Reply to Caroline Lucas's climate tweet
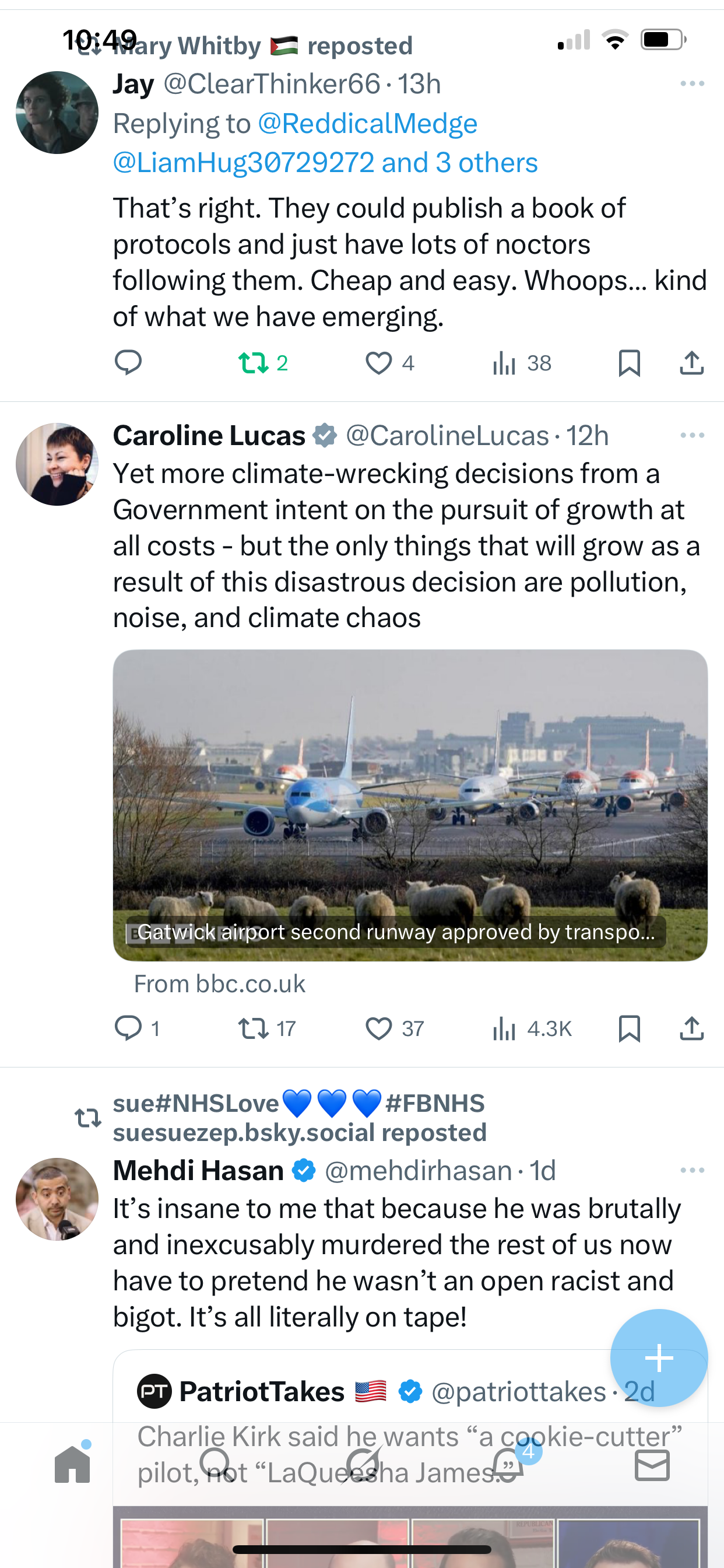 click(128, 1028)
